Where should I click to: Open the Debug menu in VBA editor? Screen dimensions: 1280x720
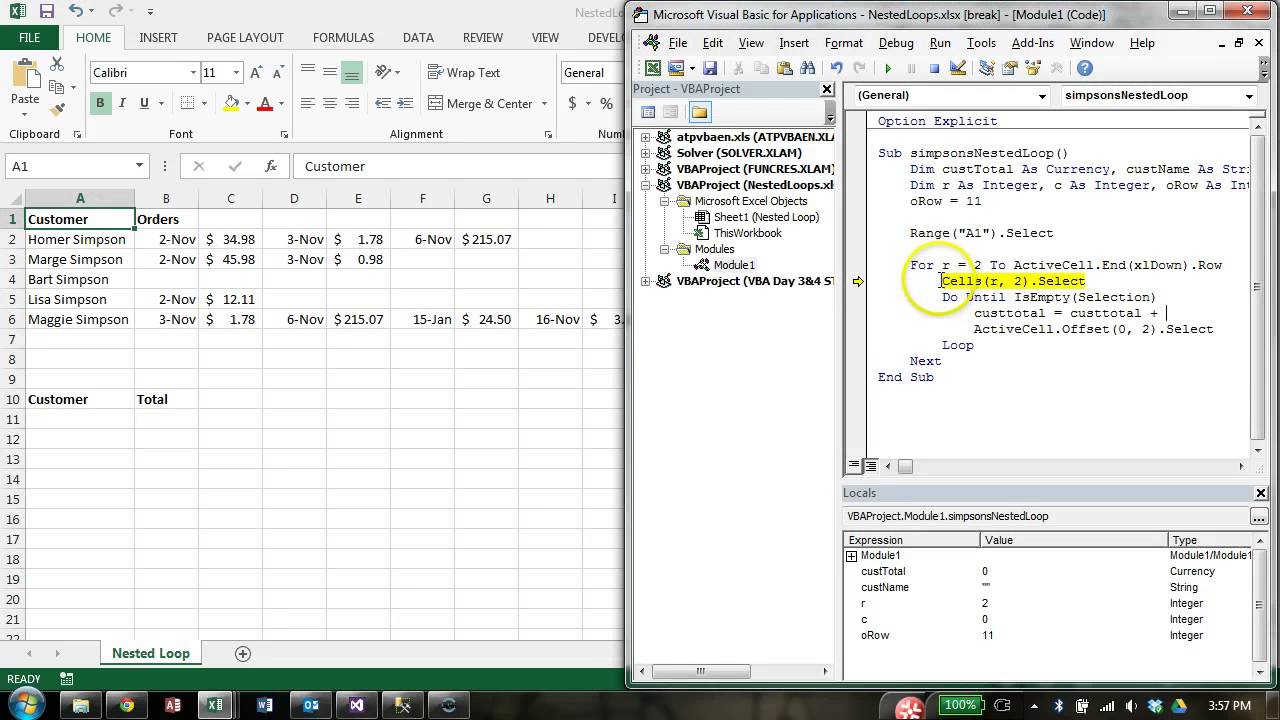896,43
